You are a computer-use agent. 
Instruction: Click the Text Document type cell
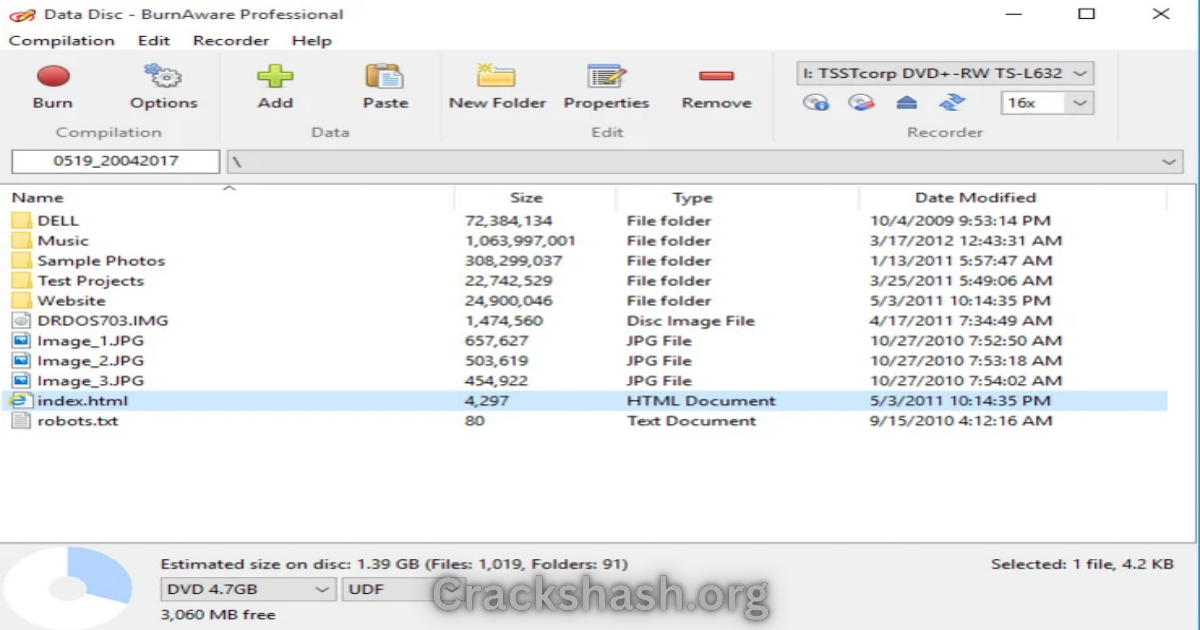[691, 421]
